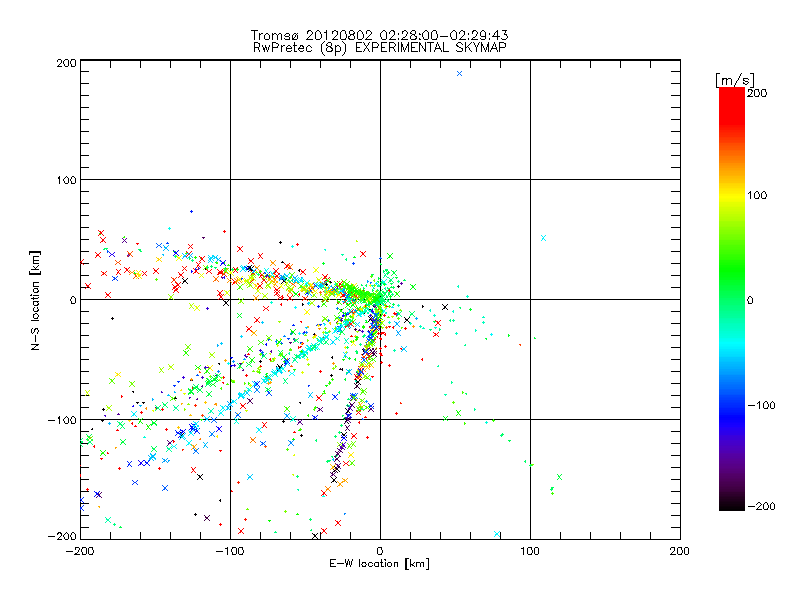Viewport: 800px width, 600px height.
Task: Click the y-axis tick label '100'
Action: click(66, 180)
